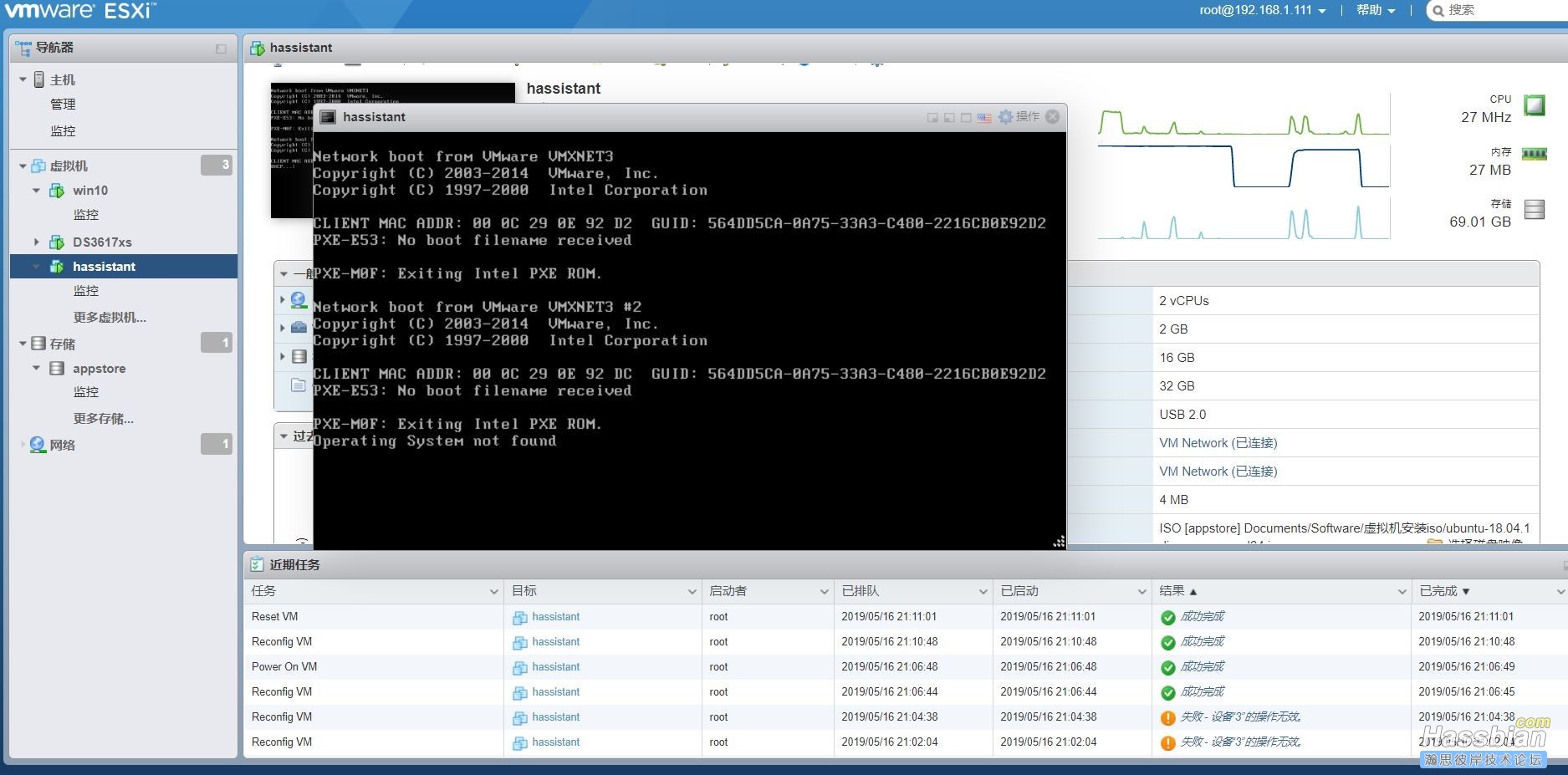Image resolution: width=1568 pixels, height=775 pixels.
Task: Click the storage disk icon next to 69.01 GB
Action: pyautogui.click(x=1535, y=209)
